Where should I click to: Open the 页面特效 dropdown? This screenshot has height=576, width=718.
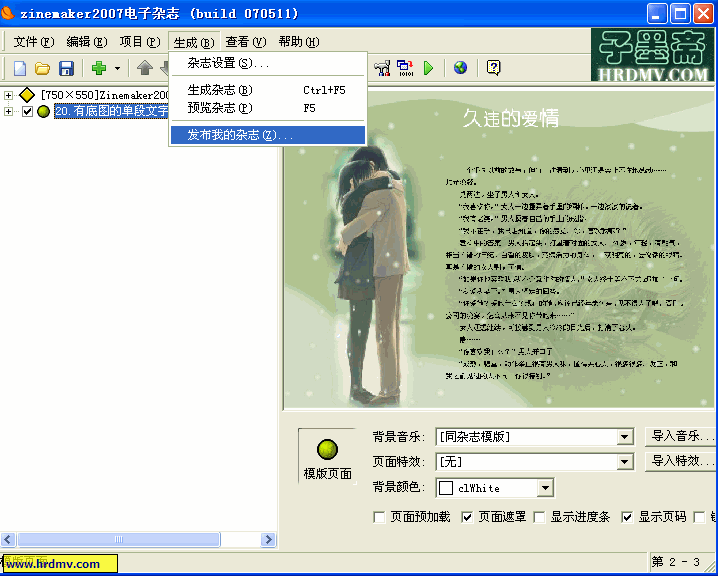(x=624, y=462)
